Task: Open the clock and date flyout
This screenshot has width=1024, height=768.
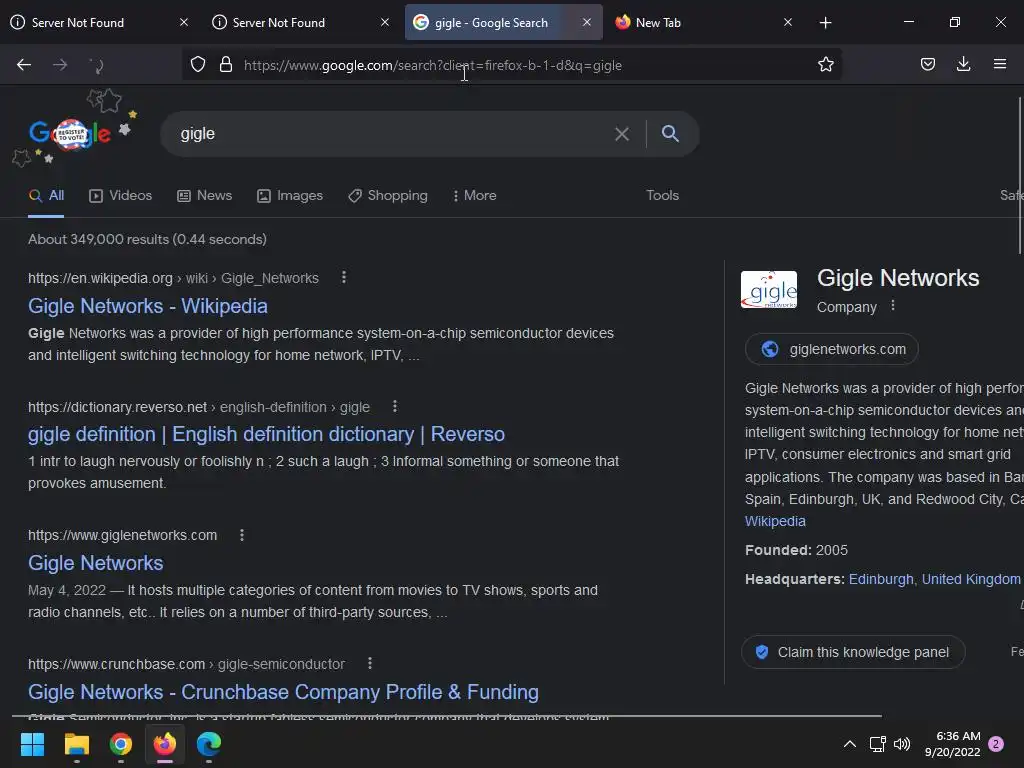Action: [952, 744]
